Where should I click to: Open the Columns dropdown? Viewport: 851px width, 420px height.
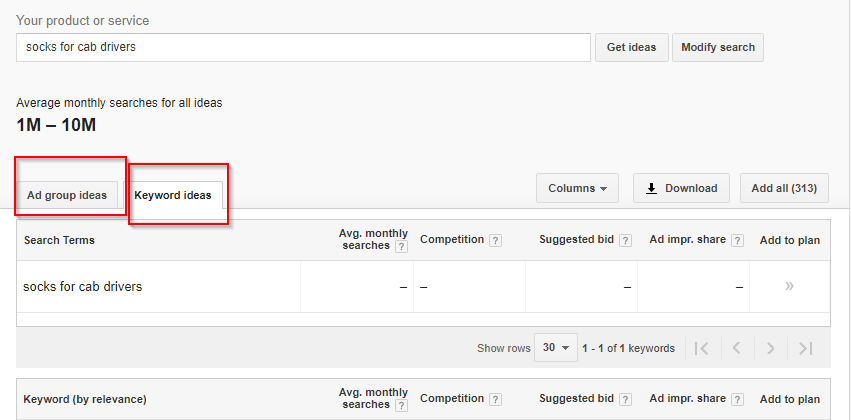577,188
